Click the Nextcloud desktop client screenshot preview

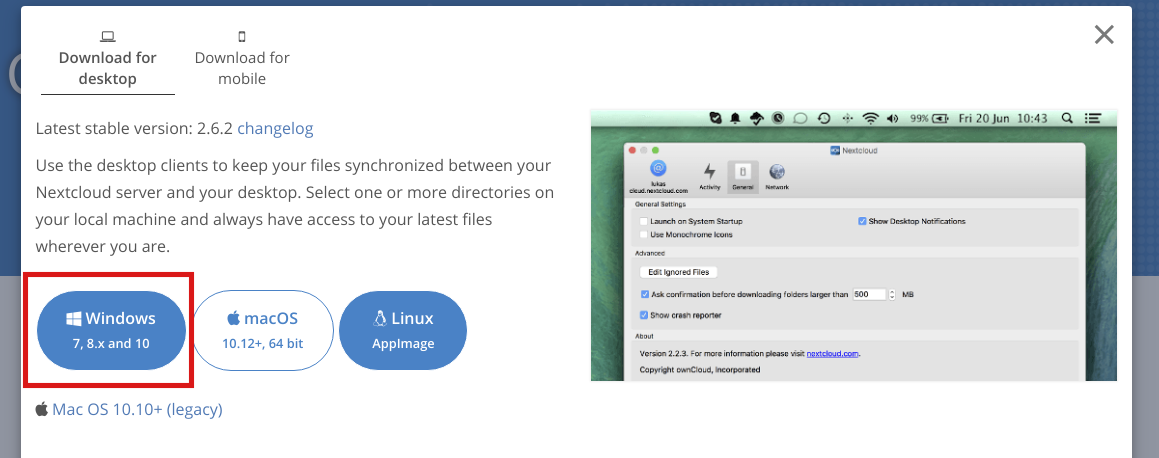854,245
